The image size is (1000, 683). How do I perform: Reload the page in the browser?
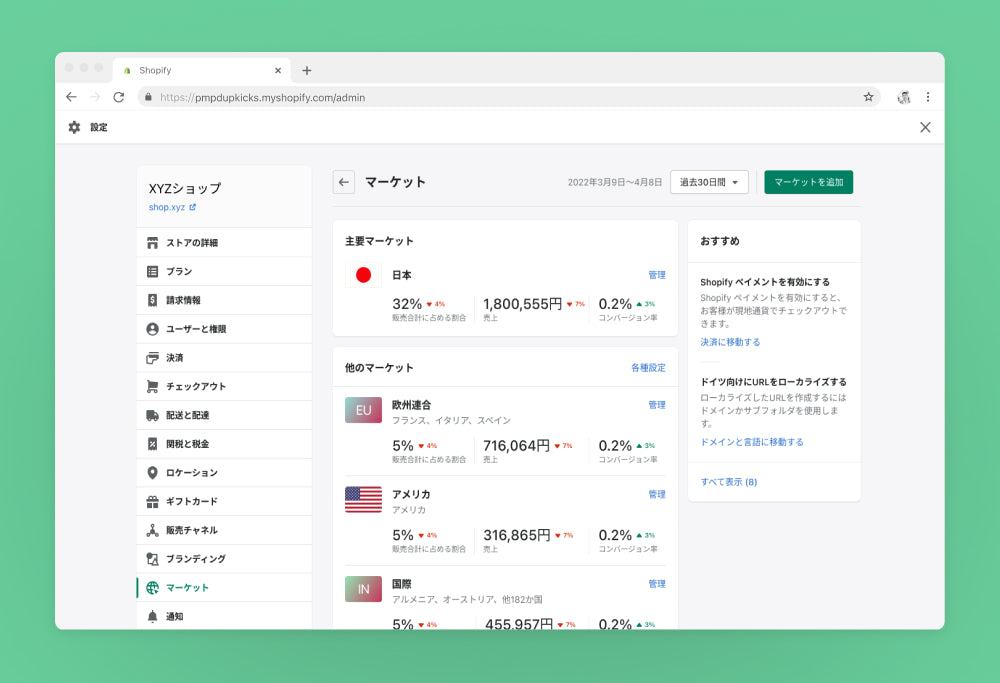pos(118,97)
